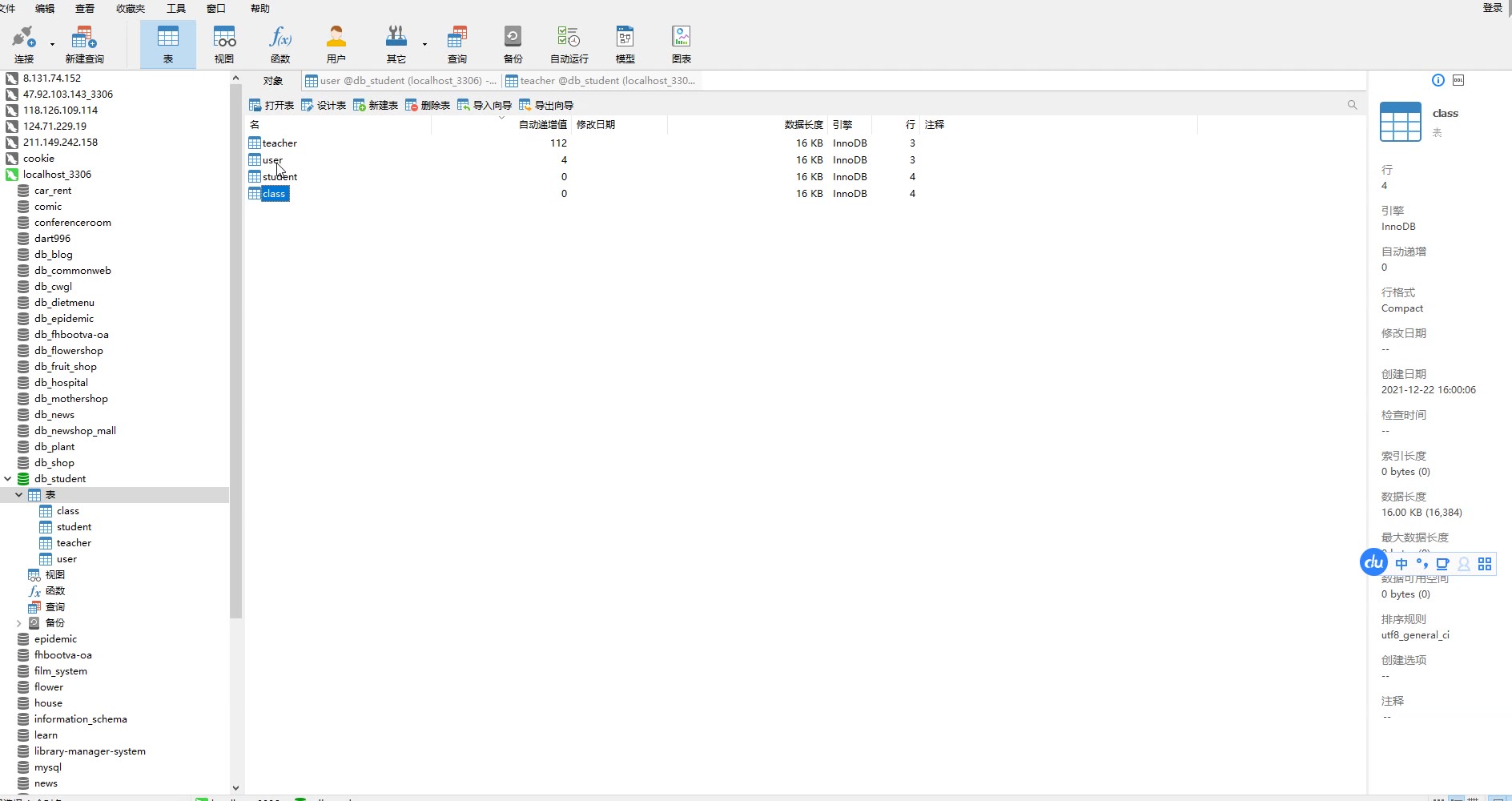Click the 用户 (User) toolbar icon
This screenshot has width=1512, height=801.
tap(336, 44)
